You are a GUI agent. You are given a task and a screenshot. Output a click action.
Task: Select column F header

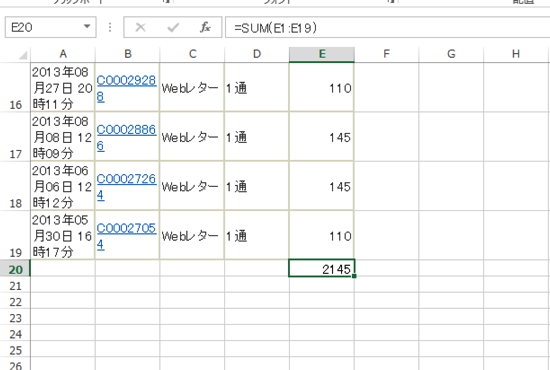tap(386, 54)
